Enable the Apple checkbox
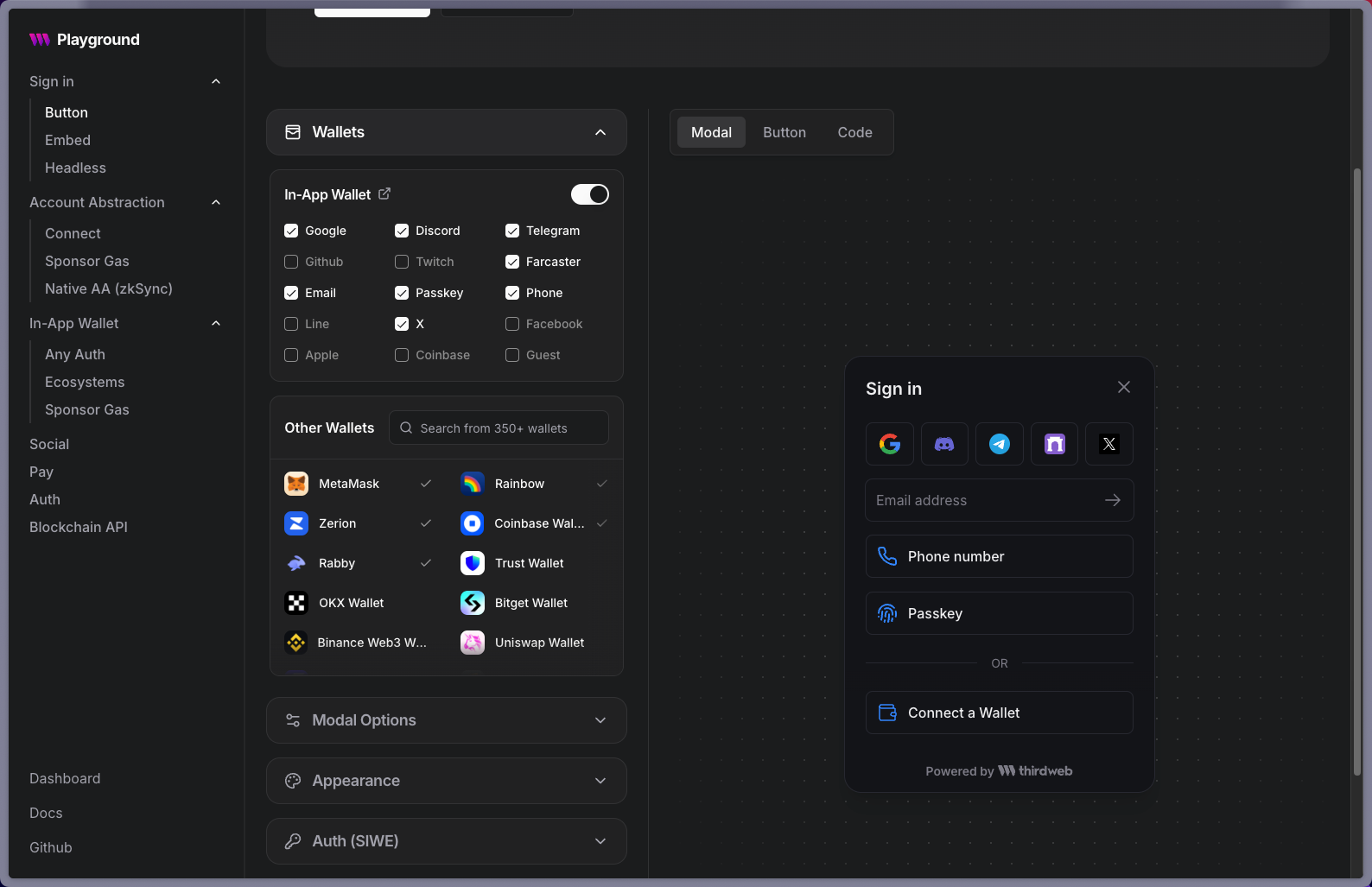 [291, 355]
